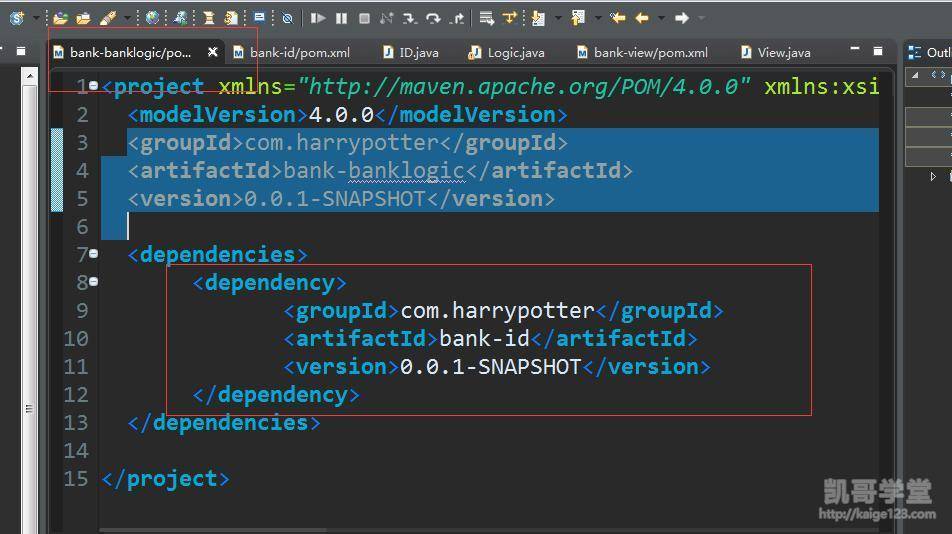The width and height of the screenshot is (952, 534).
Task: Click the Last Edit Location arrow icon
Action: pyautogui.click(x=617, y=18)
